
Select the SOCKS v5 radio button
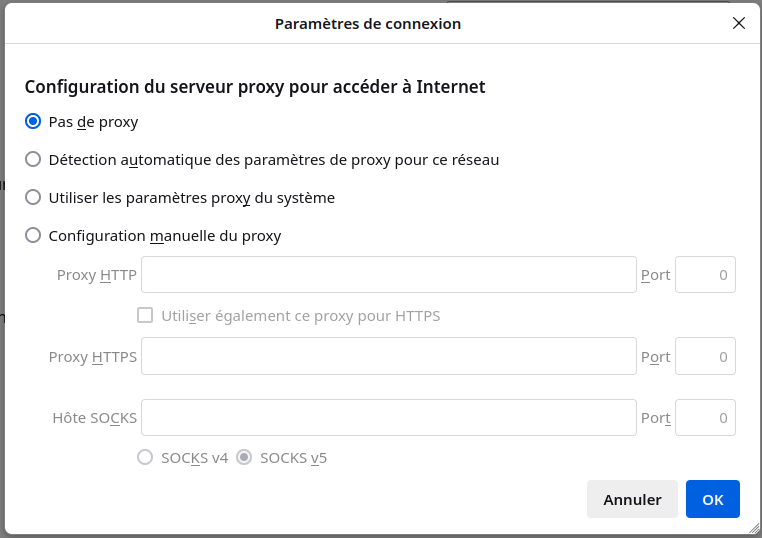pos(244,458)
